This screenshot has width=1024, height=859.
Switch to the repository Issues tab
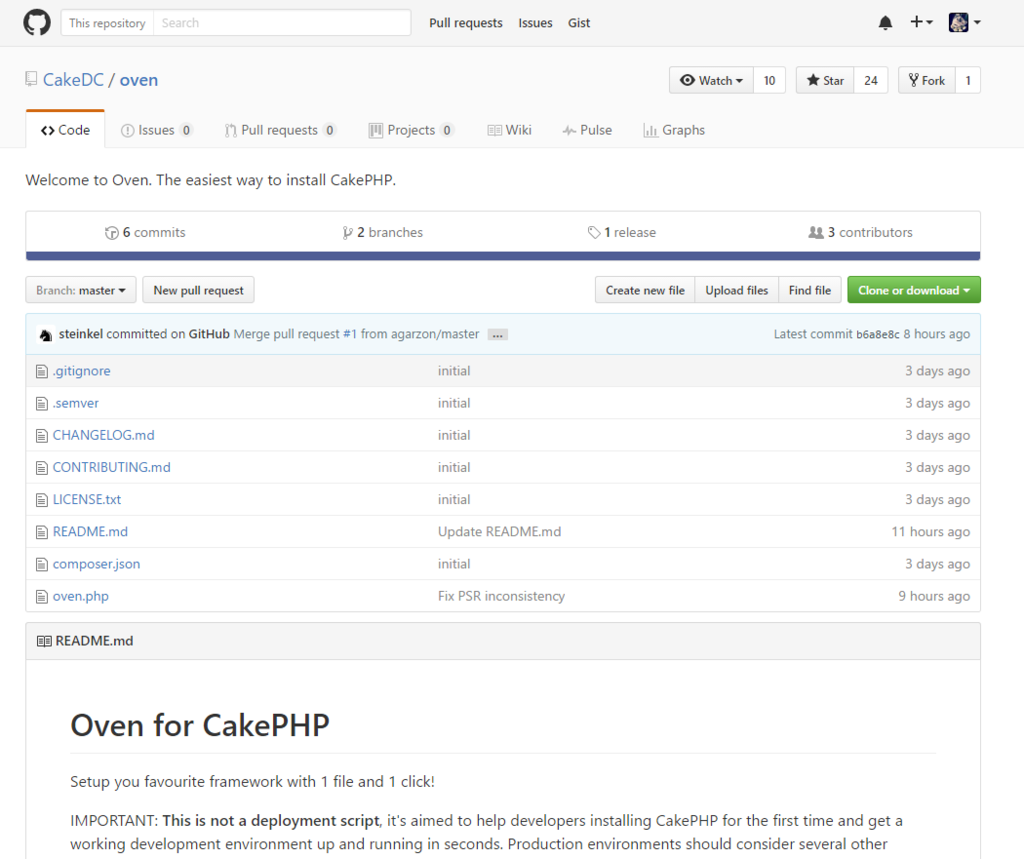point(156,130)
